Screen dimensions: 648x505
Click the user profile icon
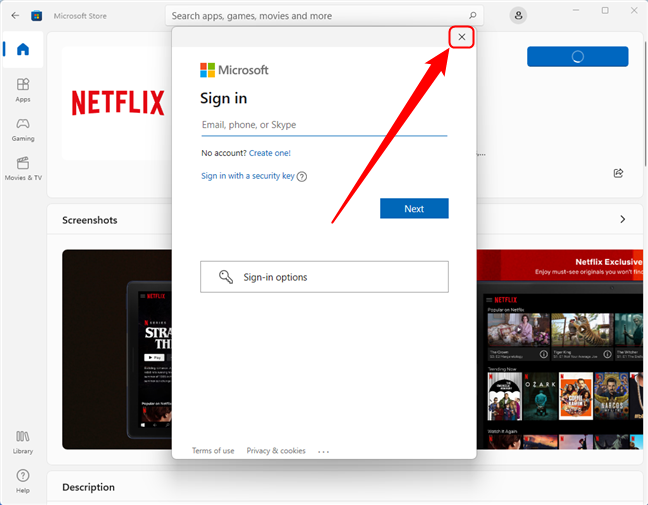(518, 16)
